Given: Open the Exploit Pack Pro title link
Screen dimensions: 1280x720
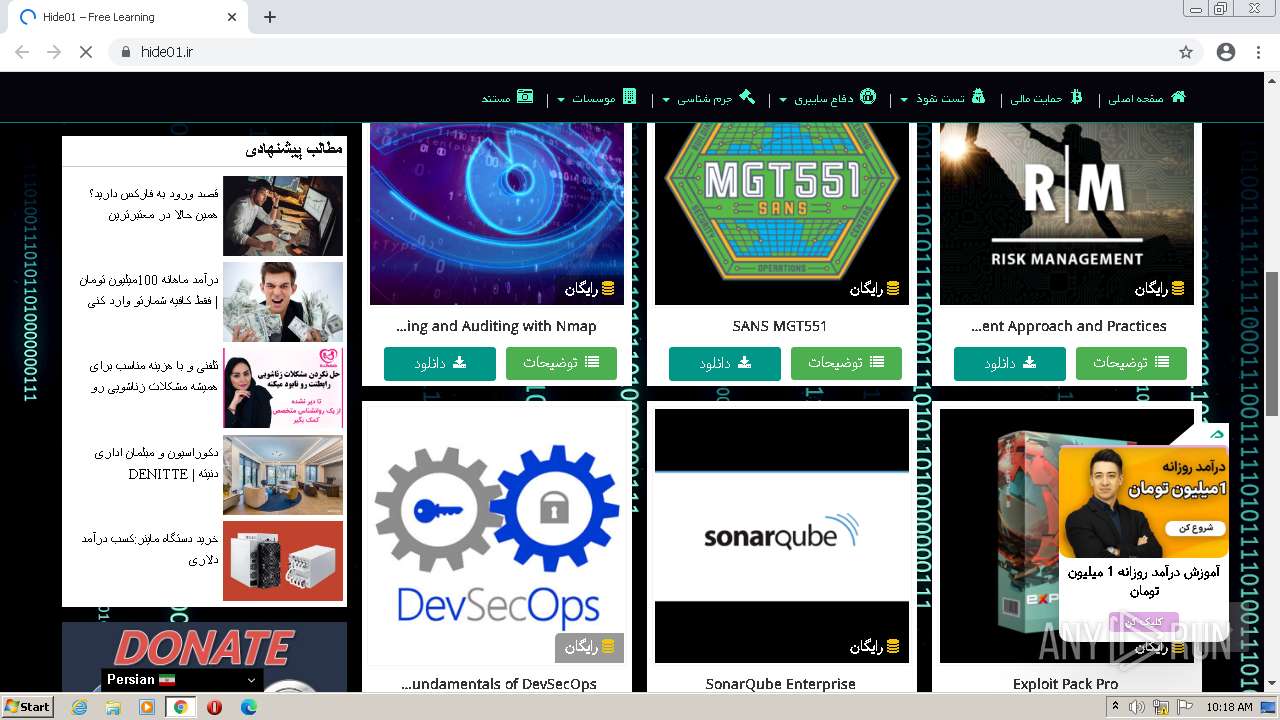Looking at the screenshot, I should click(x=1065, y=684).
